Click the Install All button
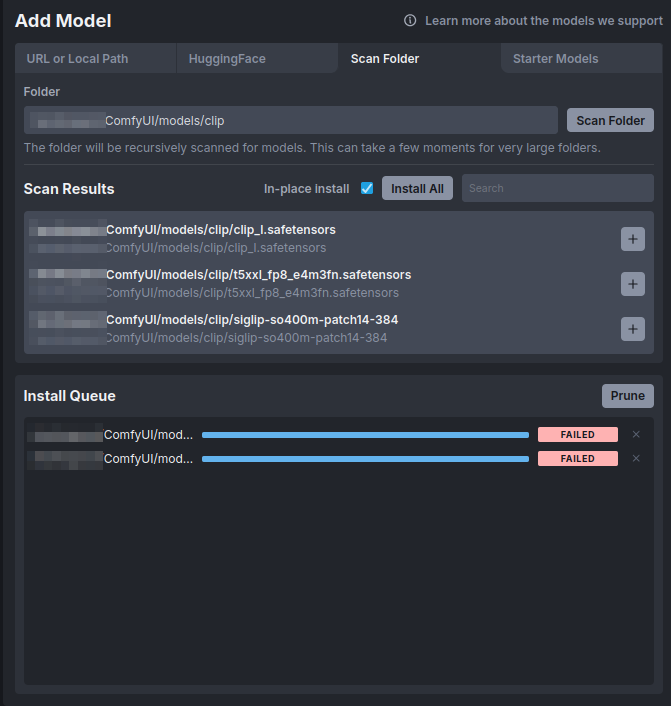 [417, 188]
